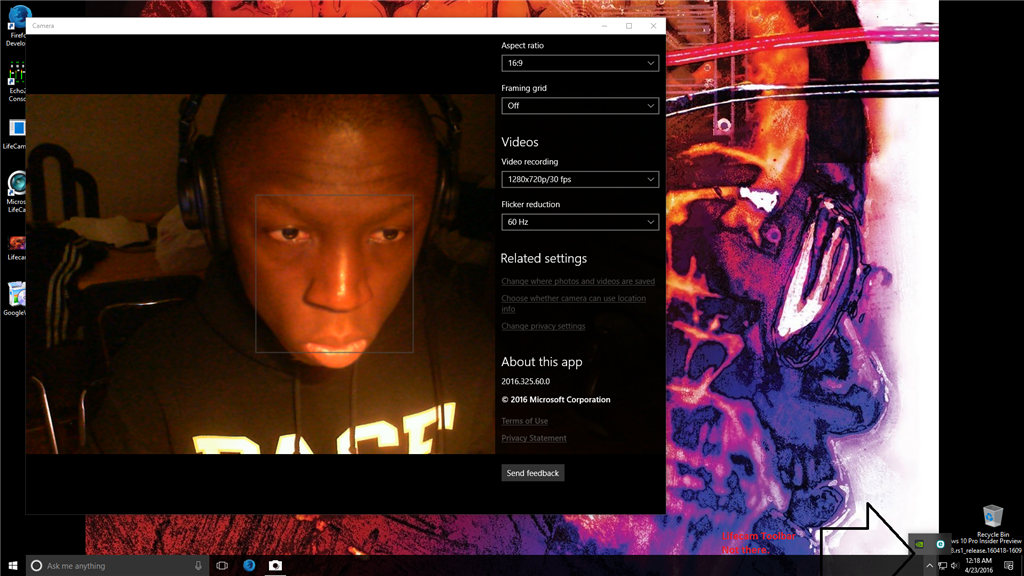Close the Camera window
The height and width of the screenshot is (576, 1024).
pos(654,26)
